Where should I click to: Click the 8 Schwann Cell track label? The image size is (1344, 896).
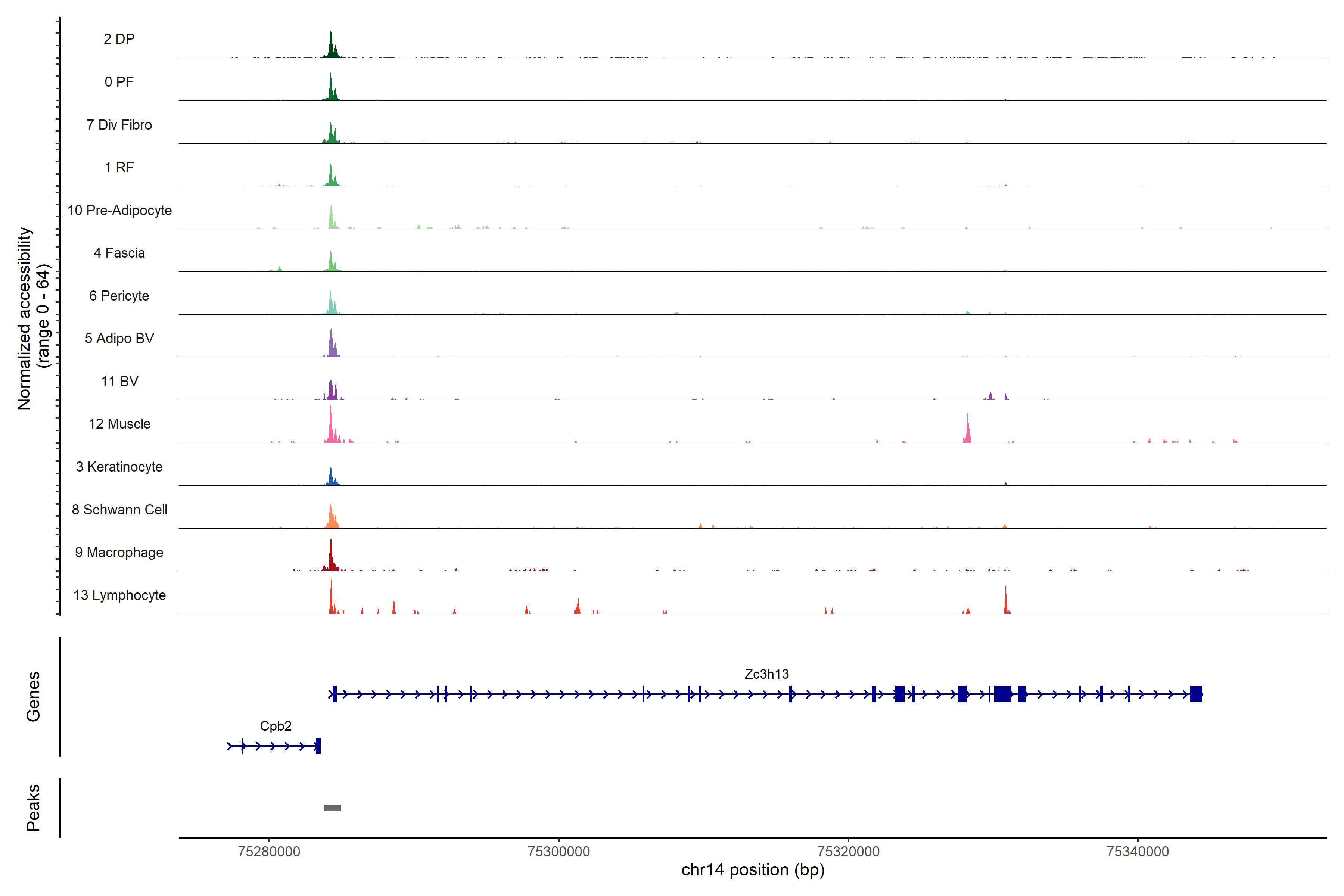[119, 510]
